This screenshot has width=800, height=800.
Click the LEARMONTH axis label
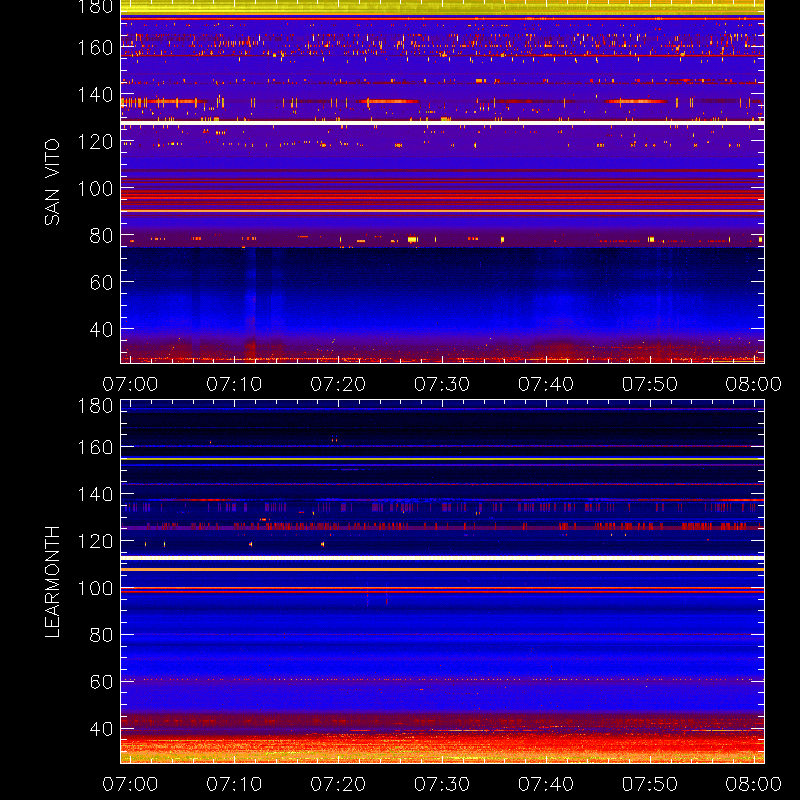(52, 582)
